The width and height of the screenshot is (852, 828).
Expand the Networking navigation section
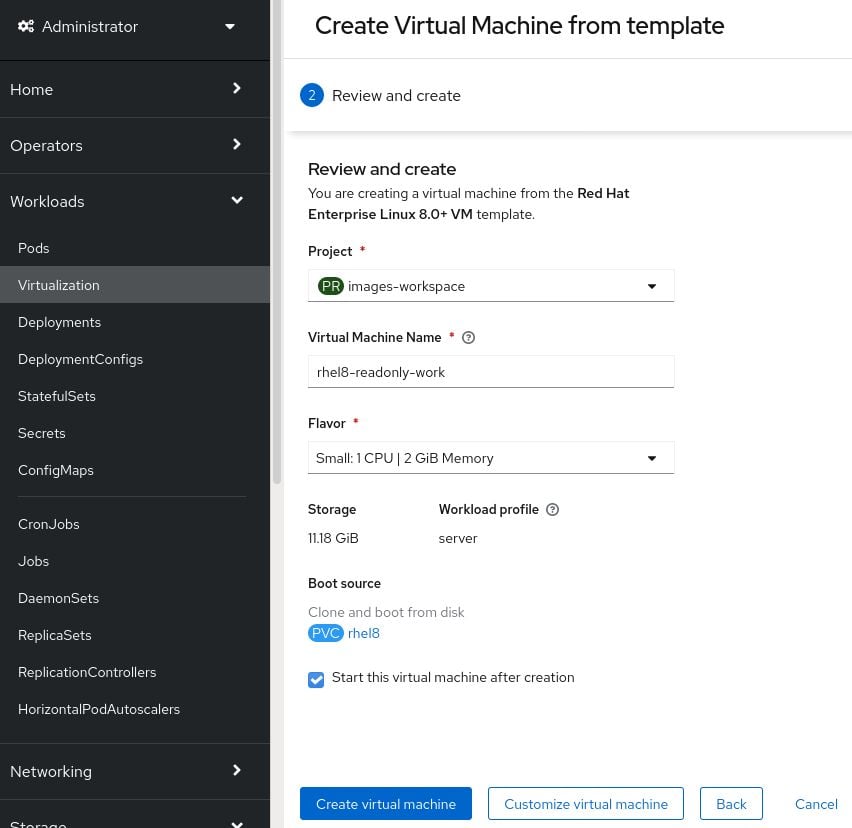(135, 771)
